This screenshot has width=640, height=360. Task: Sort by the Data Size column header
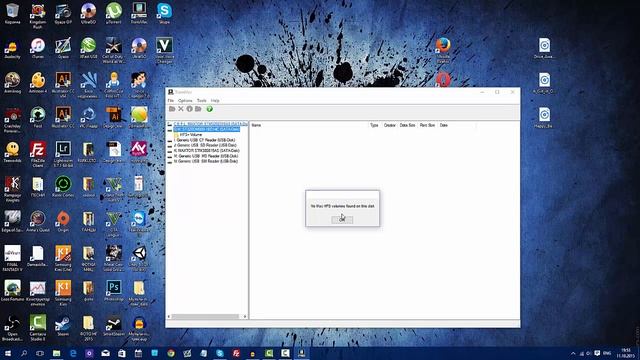point(407,125)
